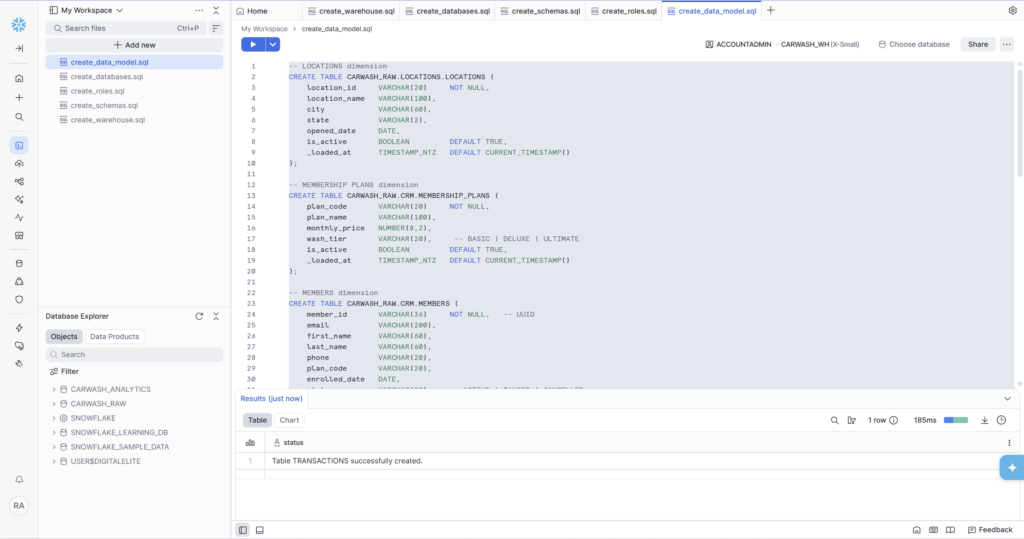Viewport: 1024px width, 539px height.
Task: Open the run options dropdown arrow
Action: coord(273,44)
